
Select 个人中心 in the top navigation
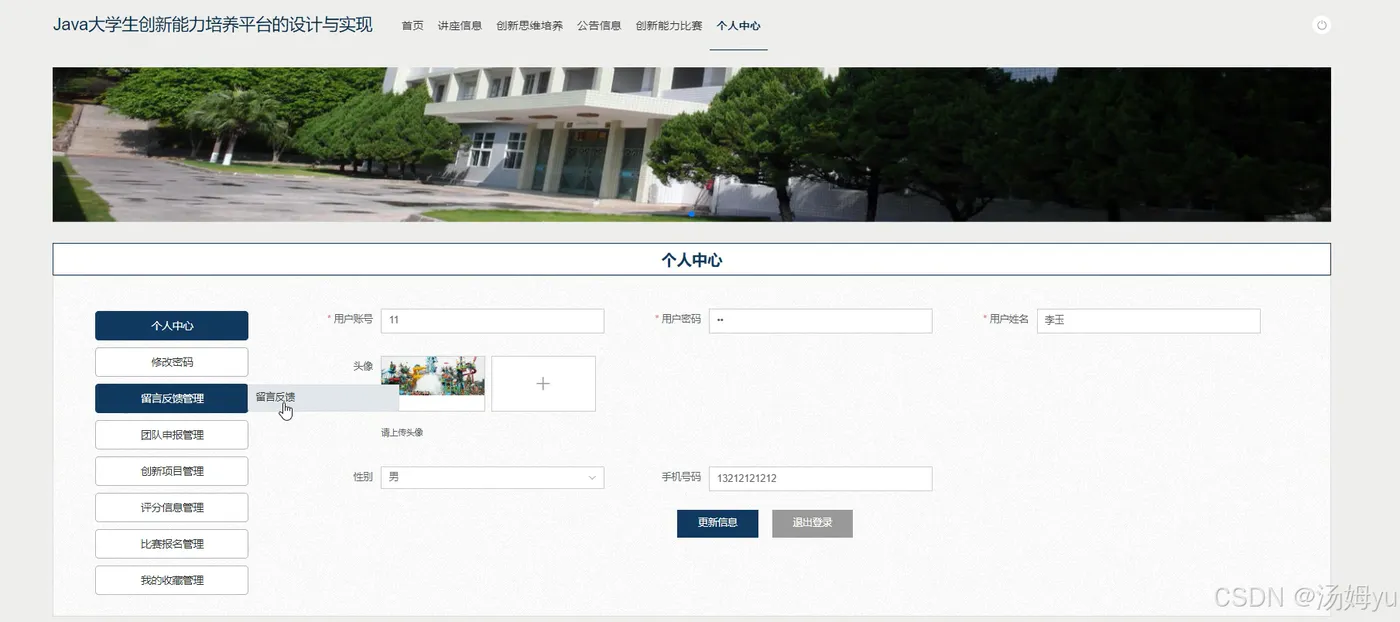click(738, 26)
